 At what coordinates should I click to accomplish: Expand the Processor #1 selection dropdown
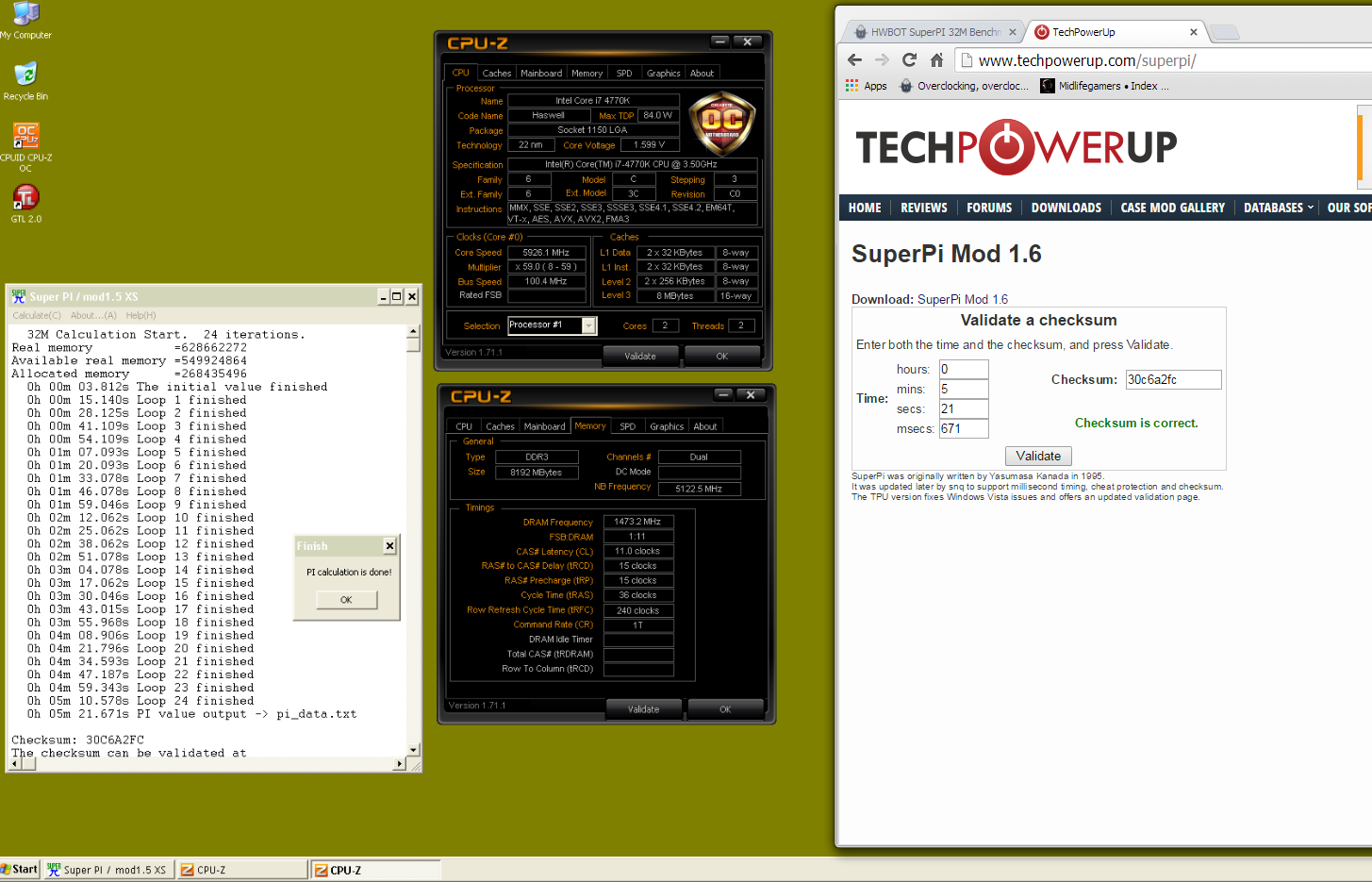coord(588,325)
